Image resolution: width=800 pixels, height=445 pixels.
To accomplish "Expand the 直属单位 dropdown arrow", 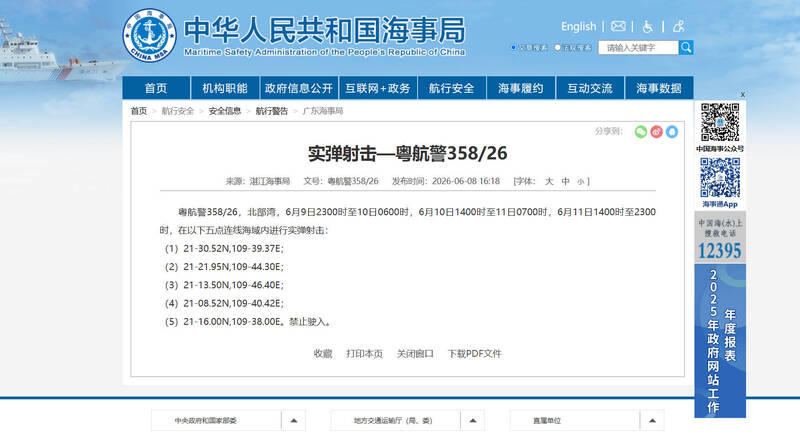I will 652,421.
